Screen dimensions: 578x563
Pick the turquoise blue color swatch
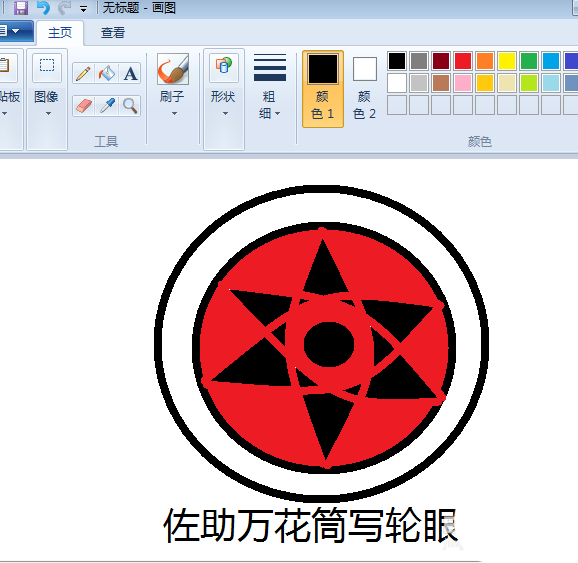(551, 61)
